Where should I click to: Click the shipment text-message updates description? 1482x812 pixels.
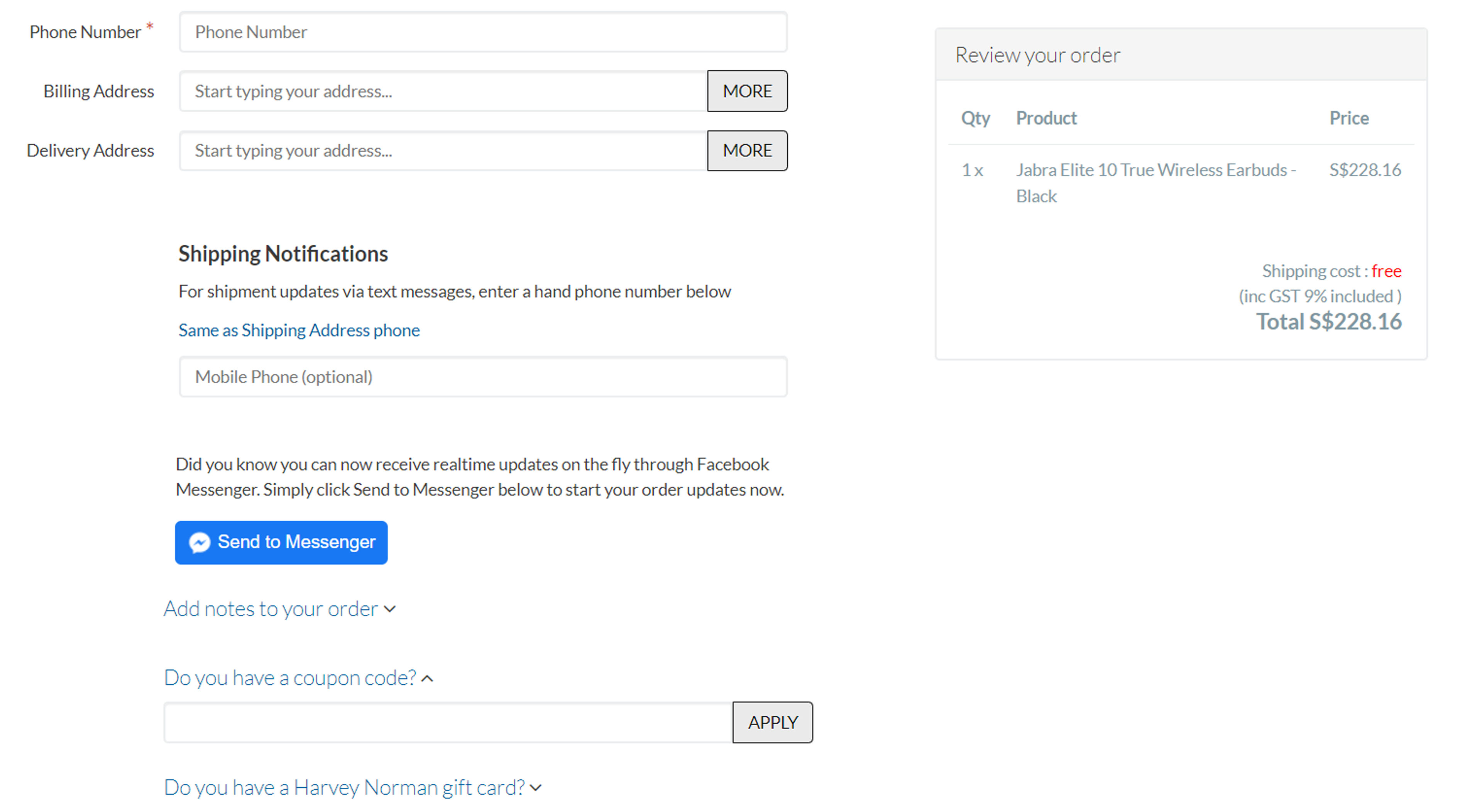(455, 292)
